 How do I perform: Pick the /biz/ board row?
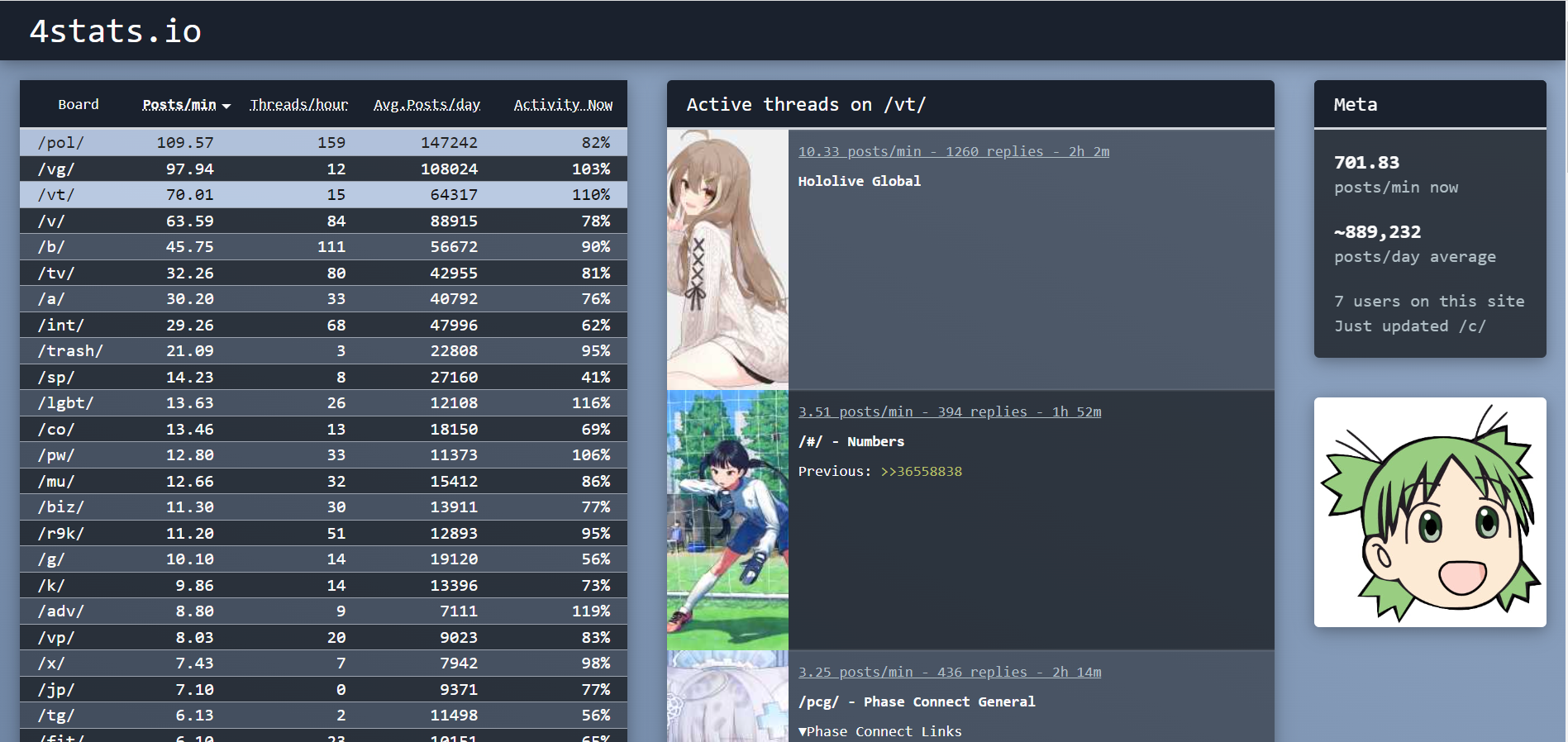coord(323,507)
